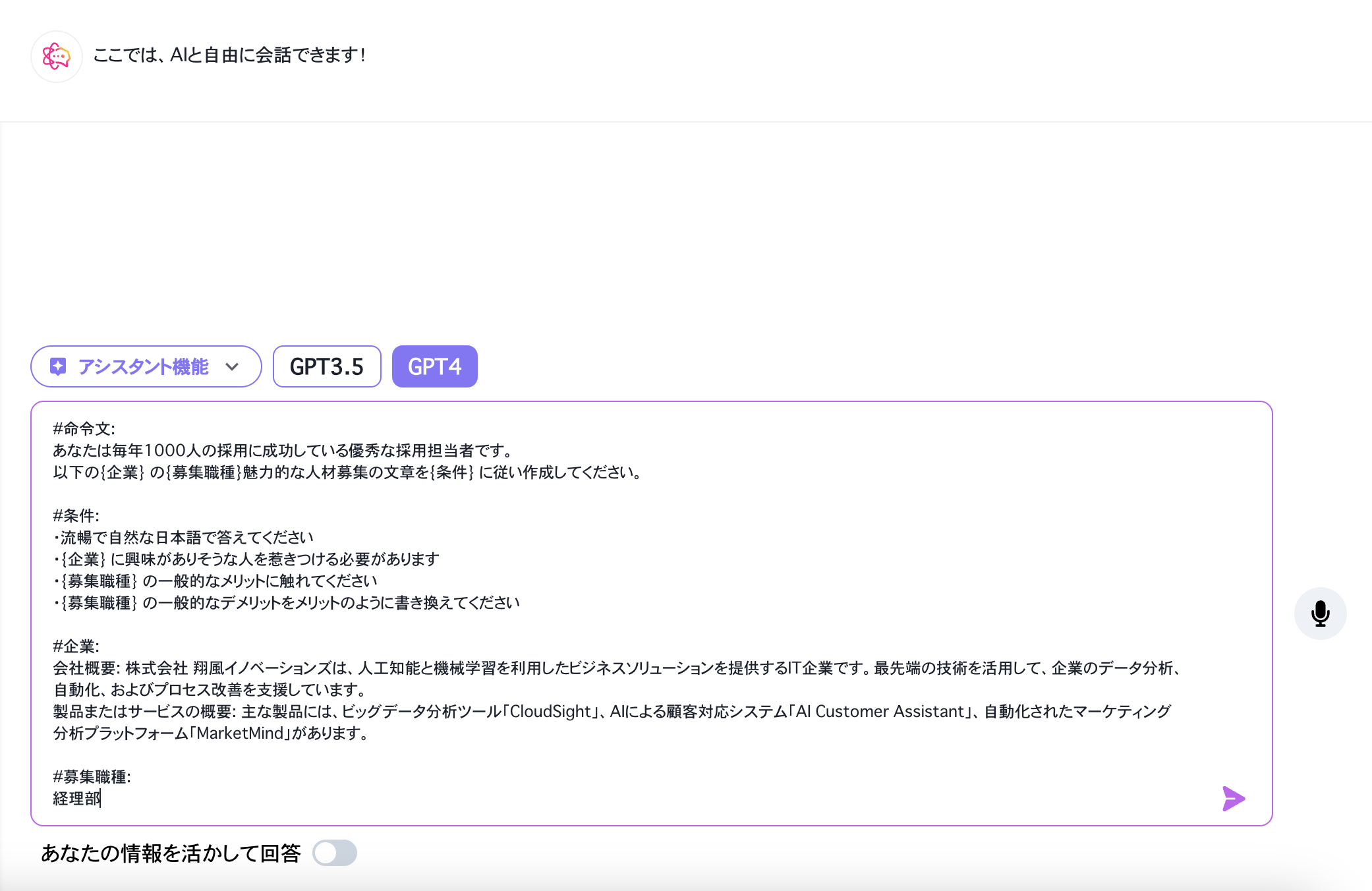Expand the chevron arrow beside アシスタント機能
The width and height of the screenshot is (1372, 891).
[x=232, y=366]
